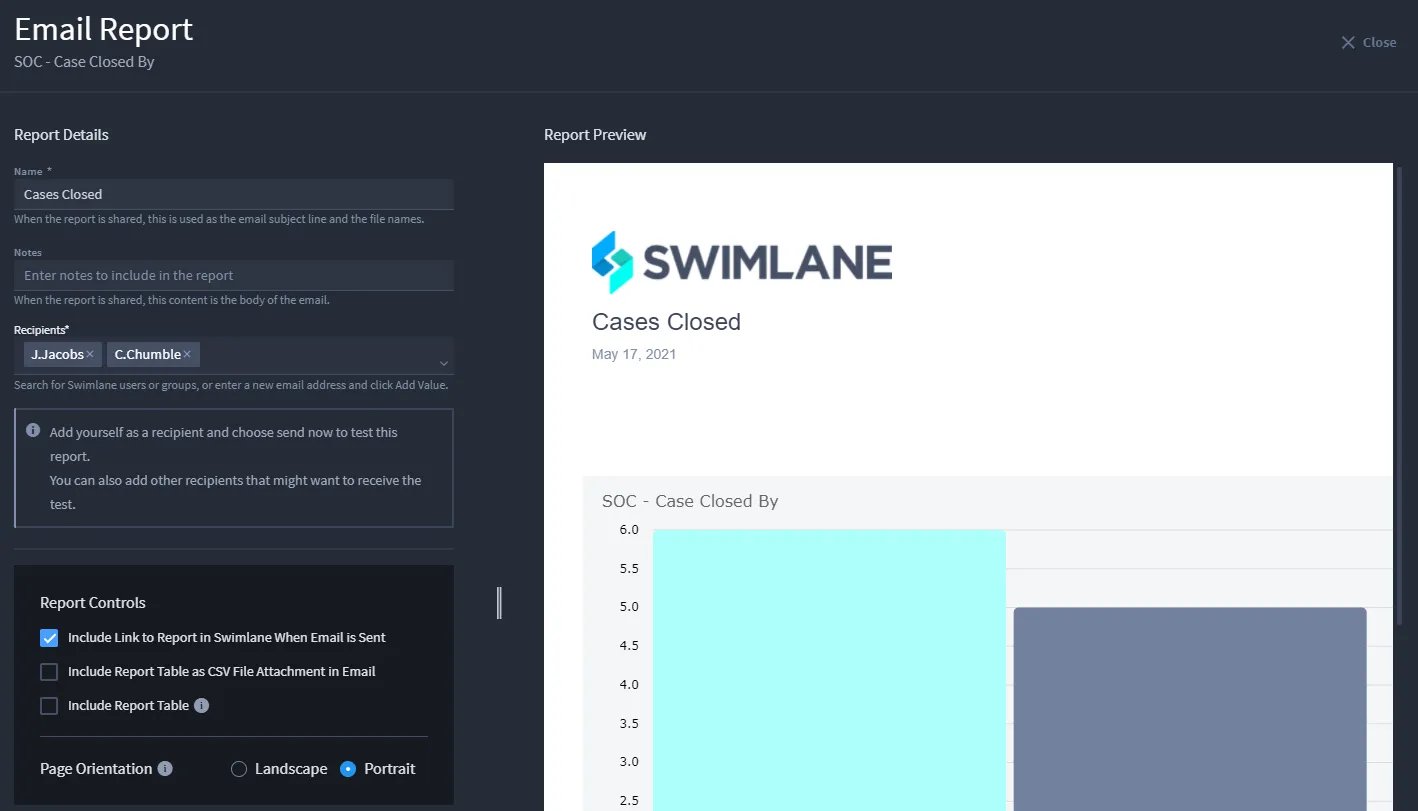Remove J.Jacobs from recipients
Viewport: 1418px width, 811px height.
[x=90, y=354]
